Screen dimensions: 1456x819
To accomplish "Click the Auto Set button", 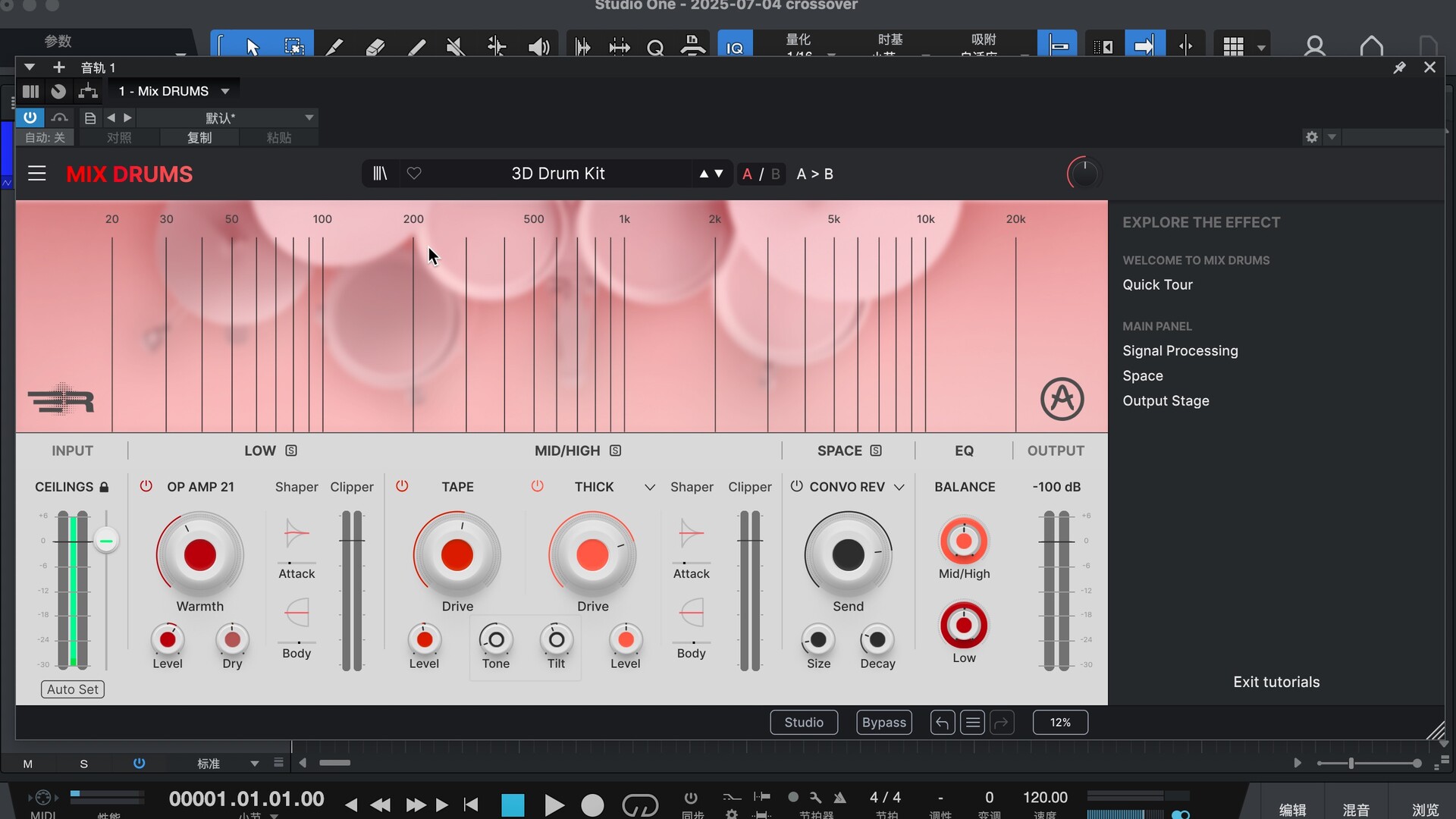I will pyautogui.click(x=73, y=689).
